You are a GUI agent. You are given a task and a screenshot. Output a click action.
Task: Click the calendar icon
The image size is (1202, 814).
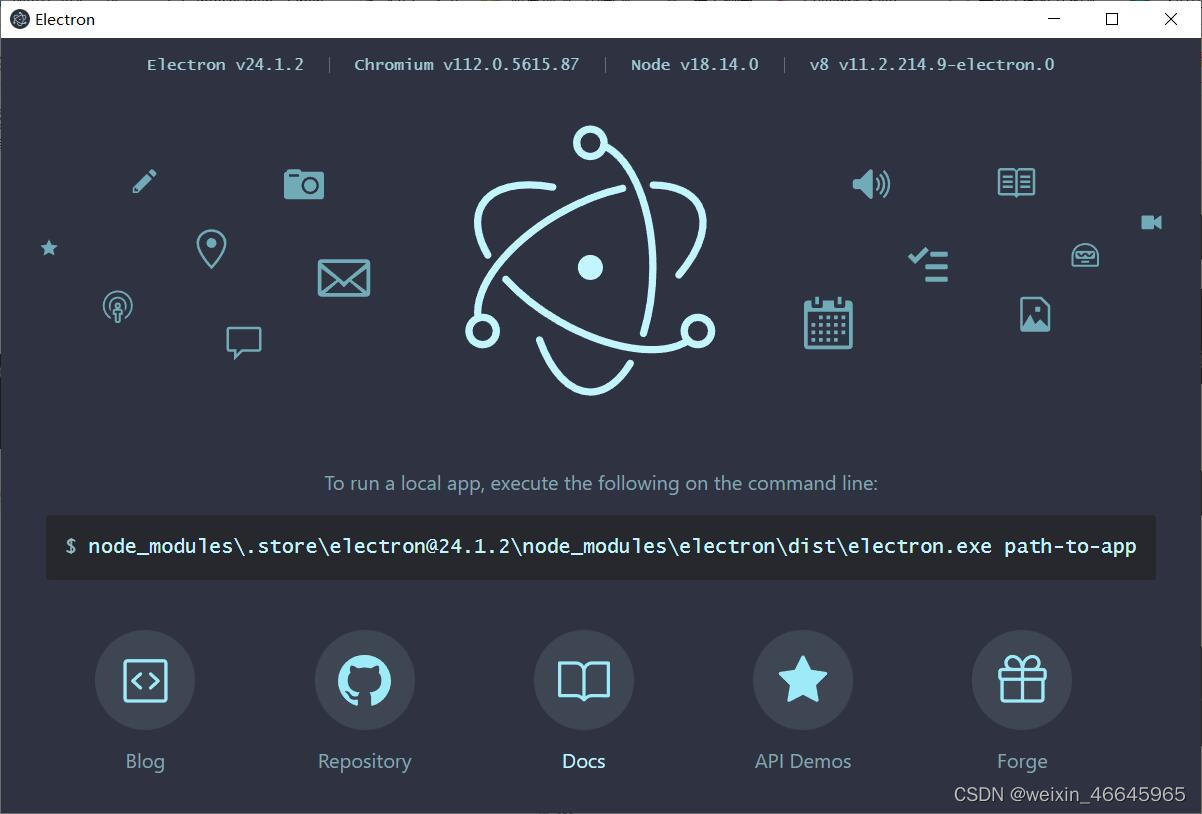click(x=827, y=322)
